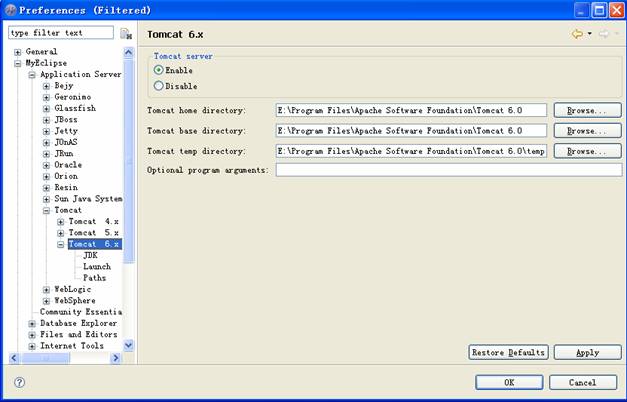Select the JBoss tree item
The height and width of the screenshot is (402, 627).
(x=66, y=119)
